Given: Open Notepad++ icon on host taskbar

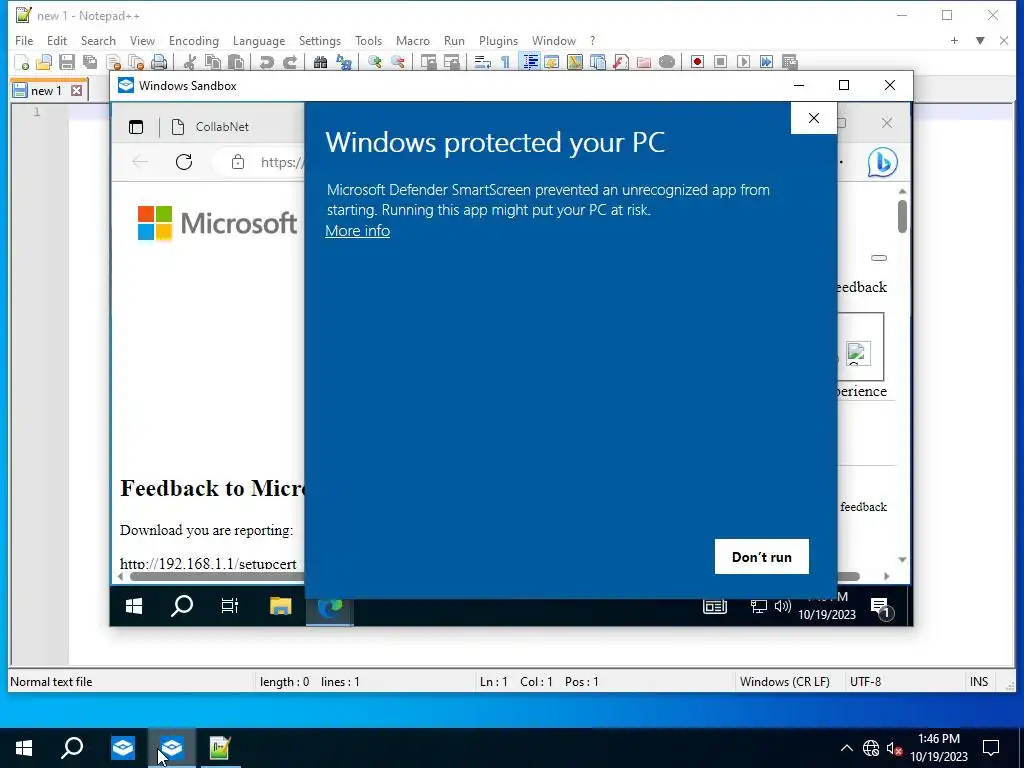Looking at the screenshot, I should tap(220, 748).
